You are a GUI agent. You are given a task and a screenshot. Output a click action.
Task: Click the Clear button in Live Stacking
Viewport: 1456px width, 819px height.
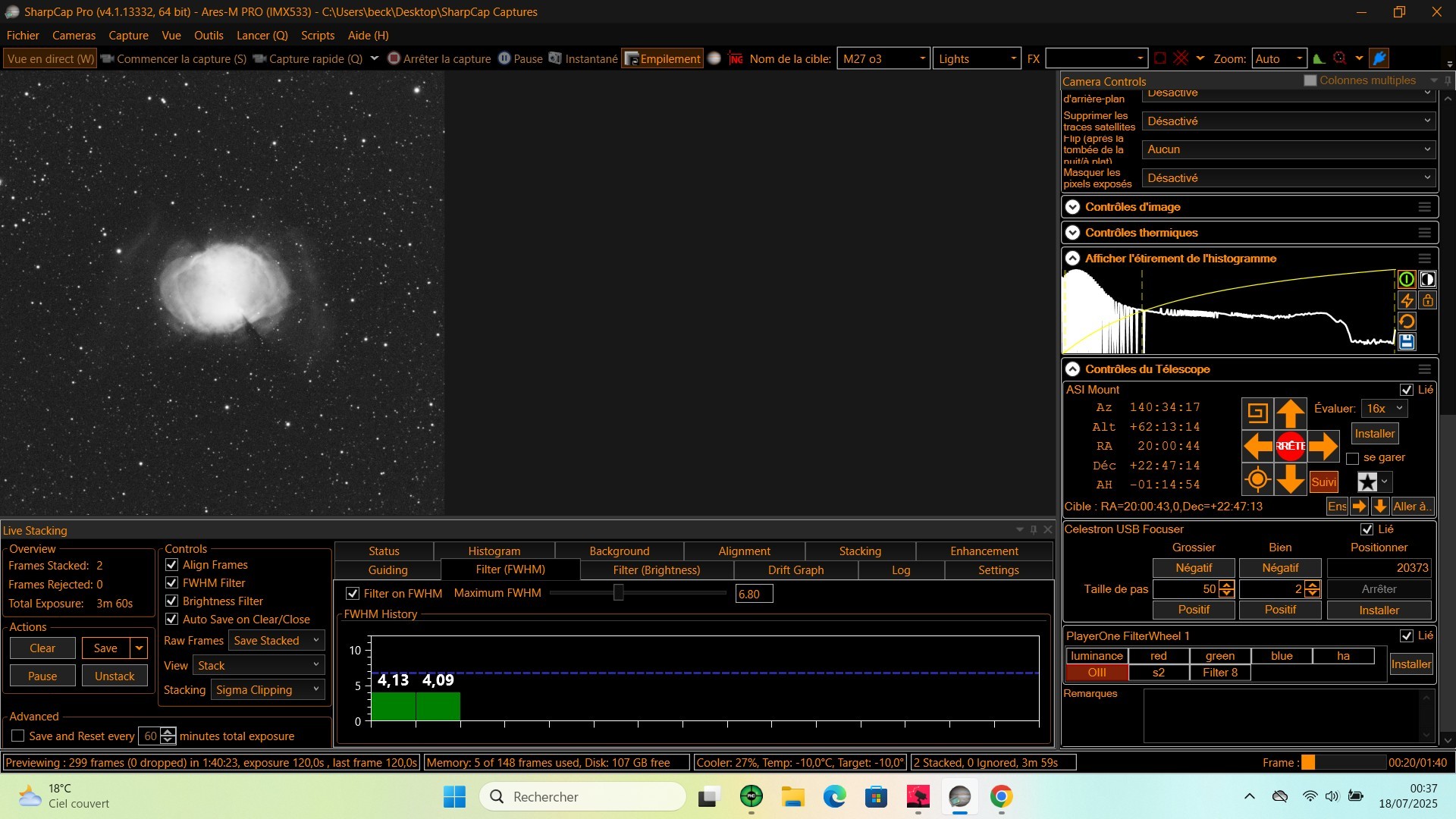click(x=42, y=648)
